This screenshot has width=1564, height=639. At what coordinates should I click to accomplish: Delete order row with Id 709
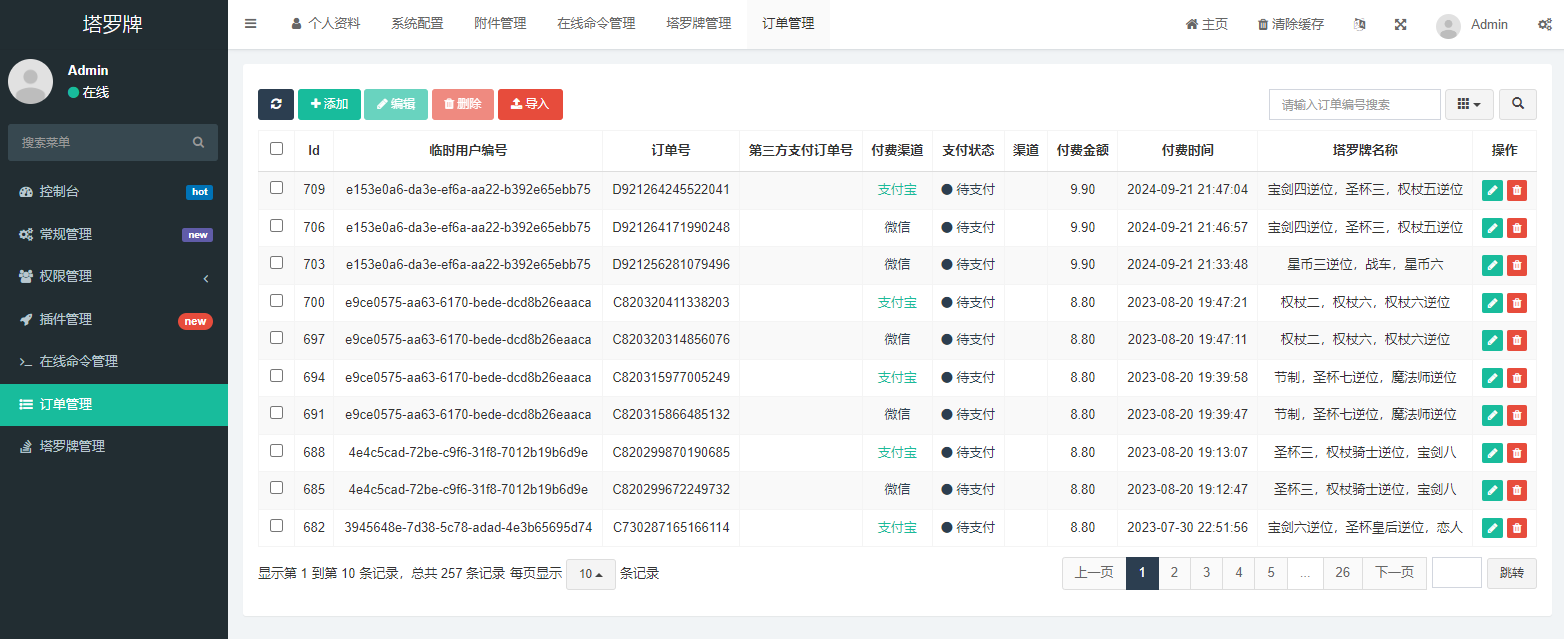(x=1517, y=190)
